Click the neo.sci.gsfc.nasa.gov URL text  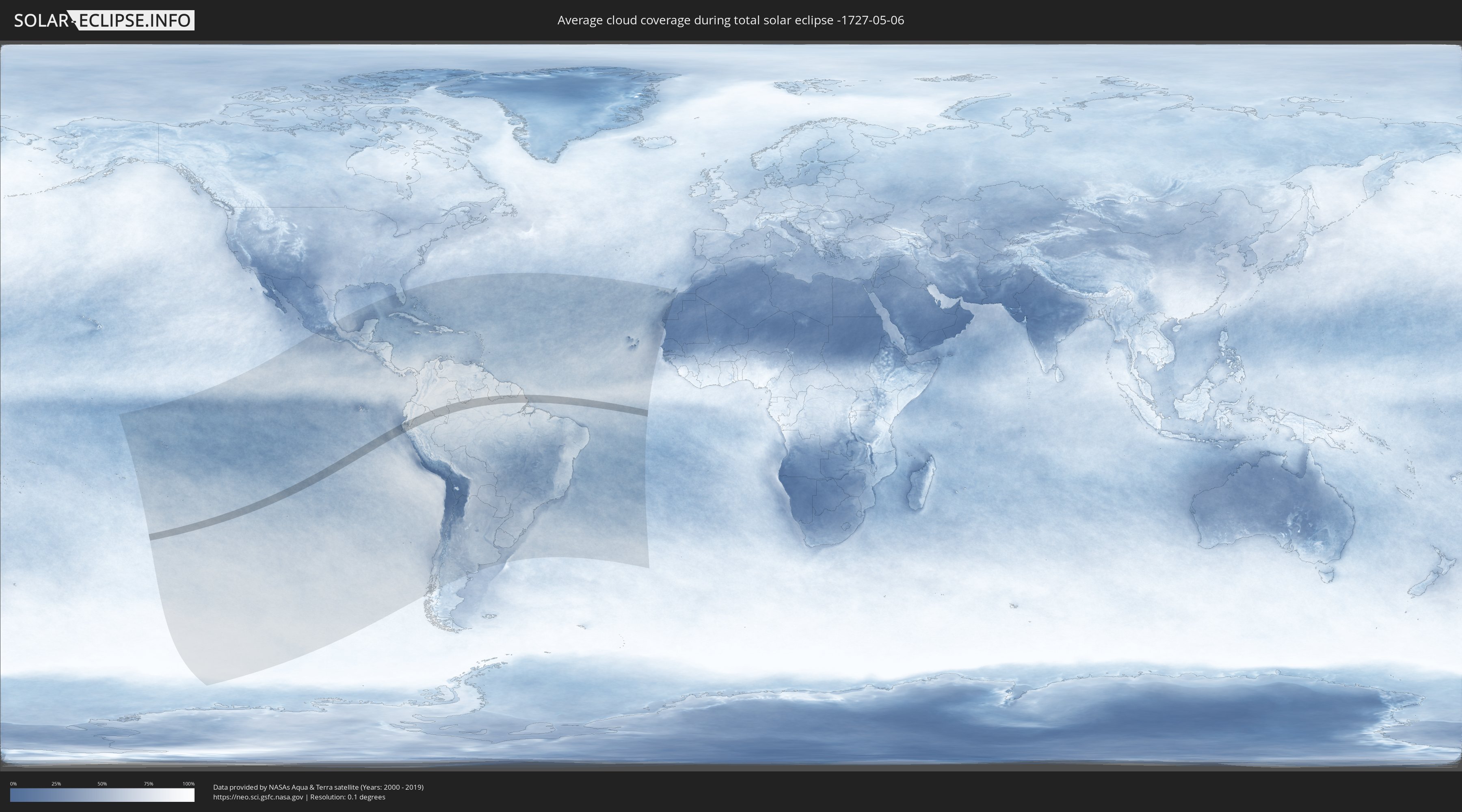pos(258,797)
